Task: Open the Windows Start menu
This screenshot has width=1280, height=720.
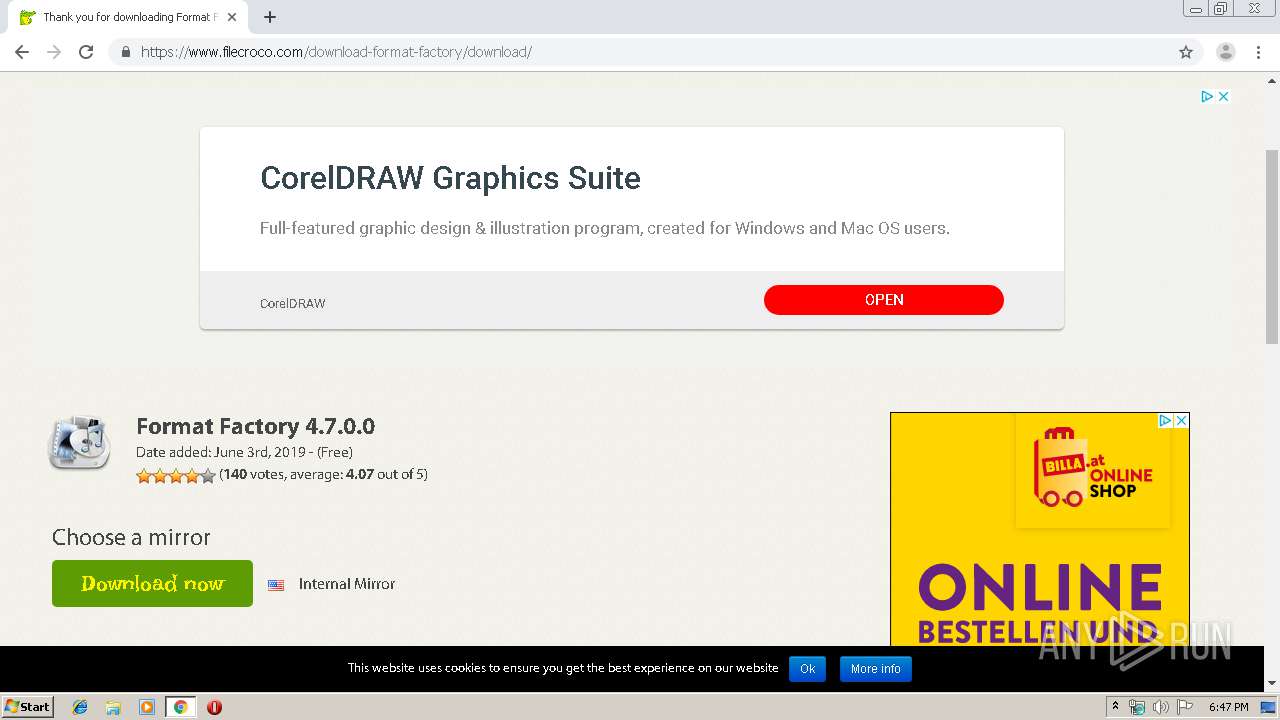Action: 28,707
